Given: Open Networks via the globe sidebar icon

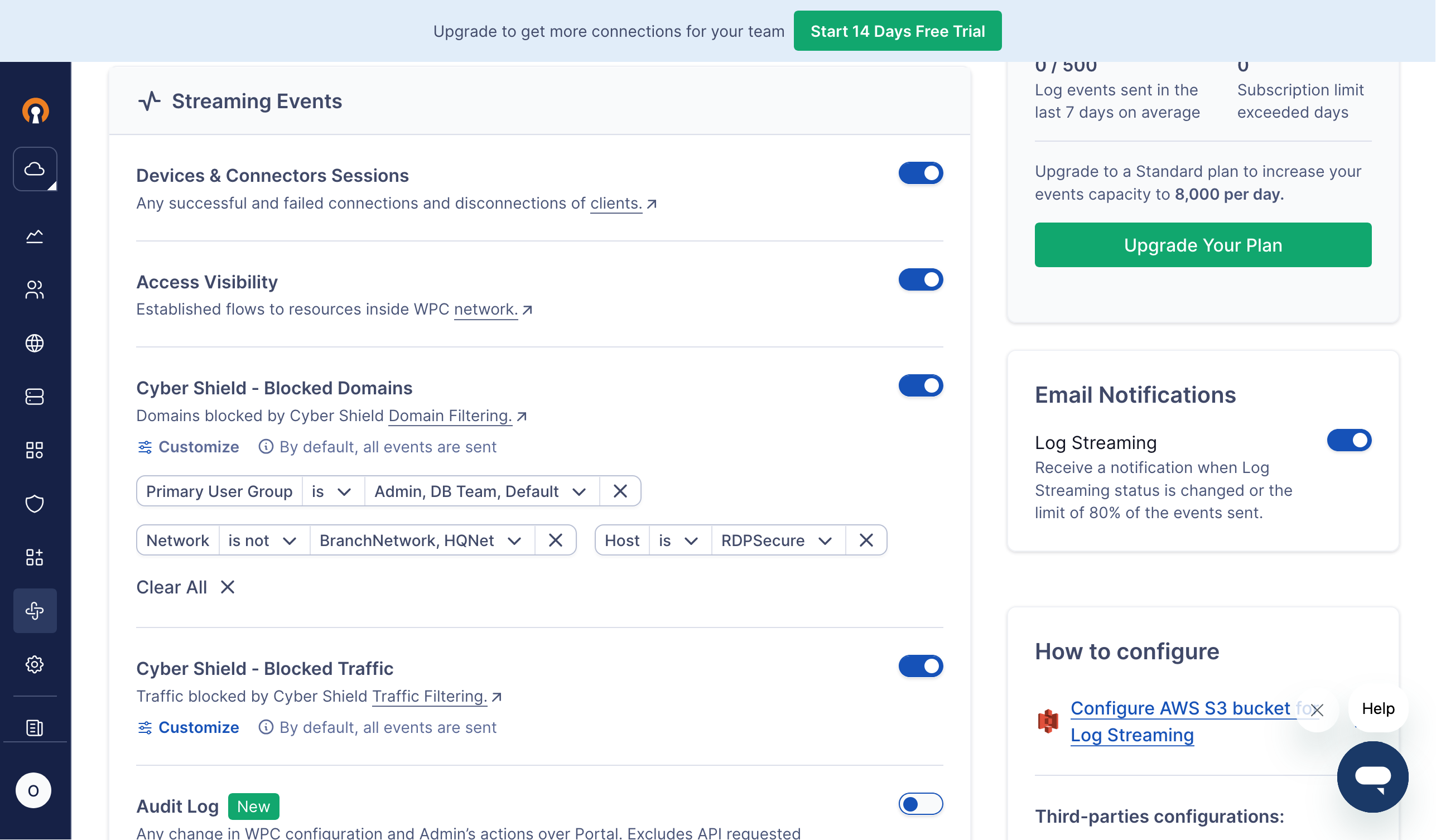Looking at the screenshot, I should point(35,343).
